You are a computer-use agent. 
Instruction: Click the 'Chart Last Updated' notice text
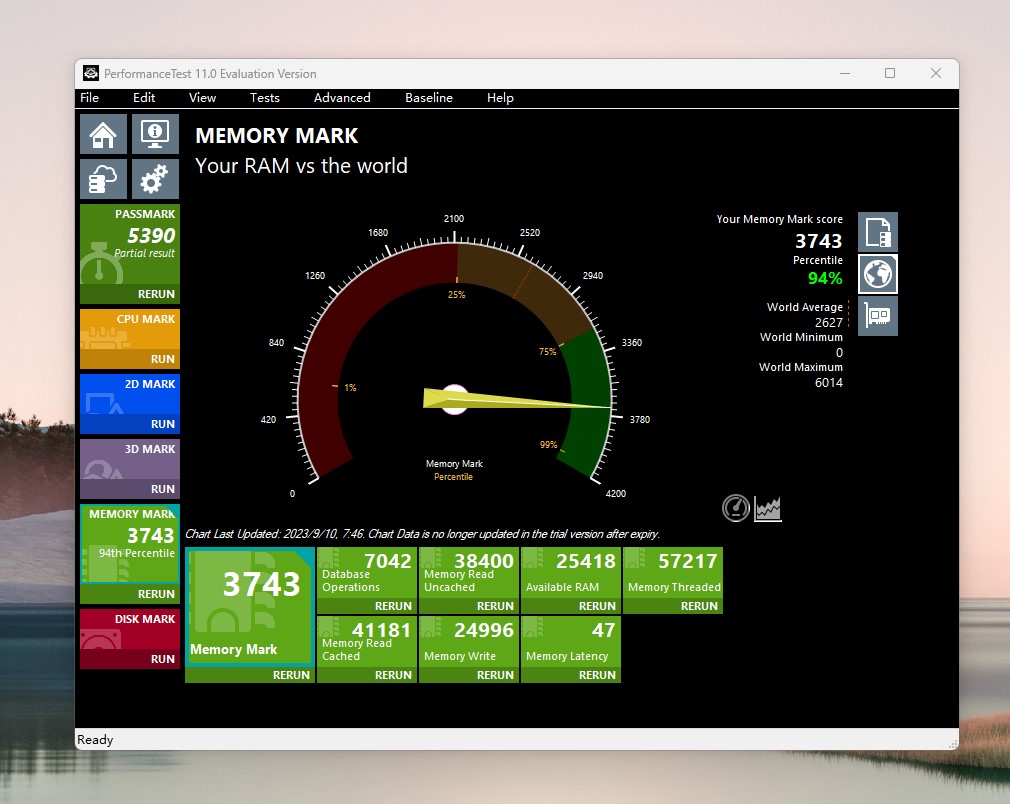[x=423, y=534]
